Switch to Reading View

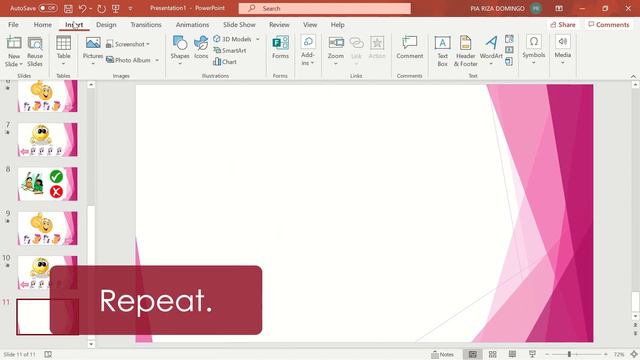pyautogui.click(x=512, y=354)
